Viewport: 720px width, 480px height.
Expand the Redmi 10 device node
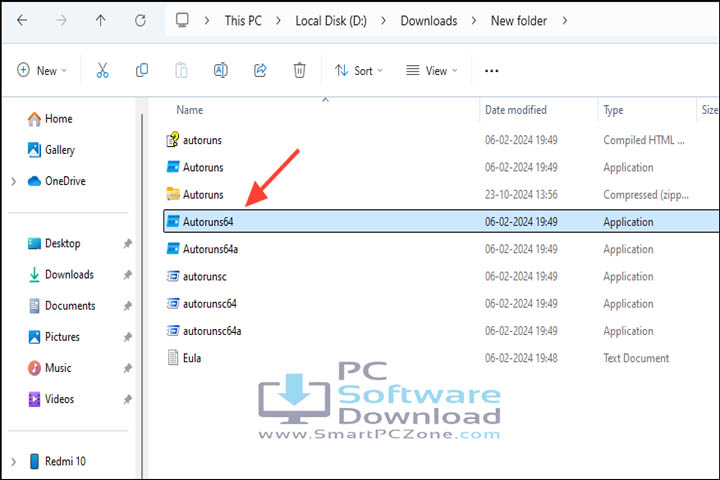pyautogui.click(x=13, y=462)
